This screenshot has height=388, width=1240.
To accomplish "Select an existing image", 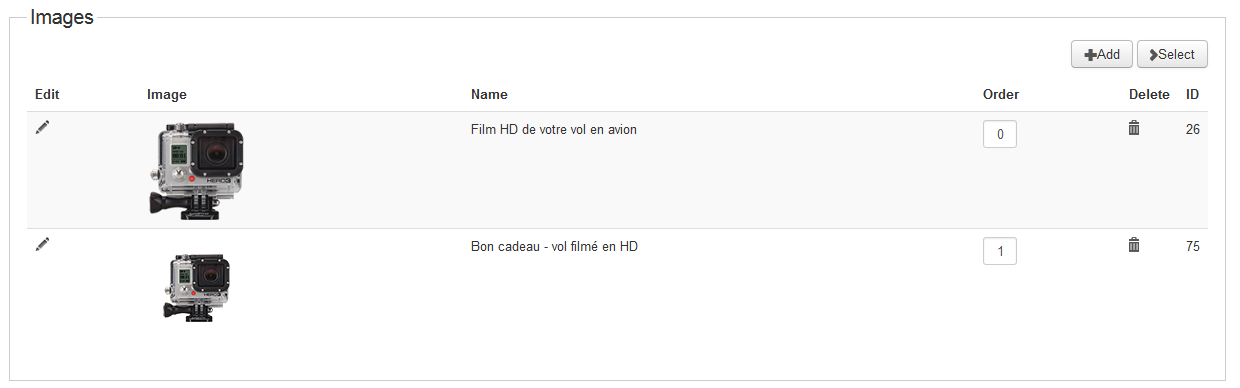I will (x=1172, y=54).
